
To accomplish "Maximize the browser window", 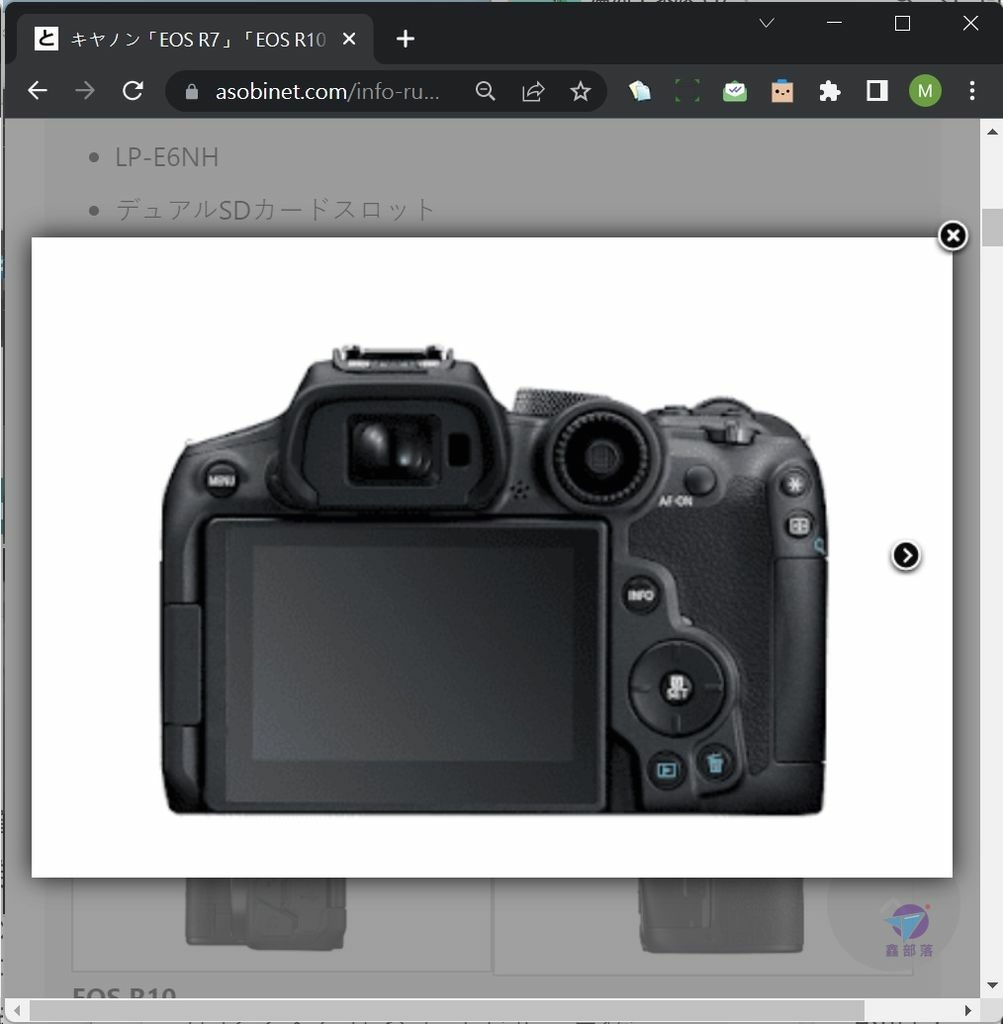I will click(902, 24).
